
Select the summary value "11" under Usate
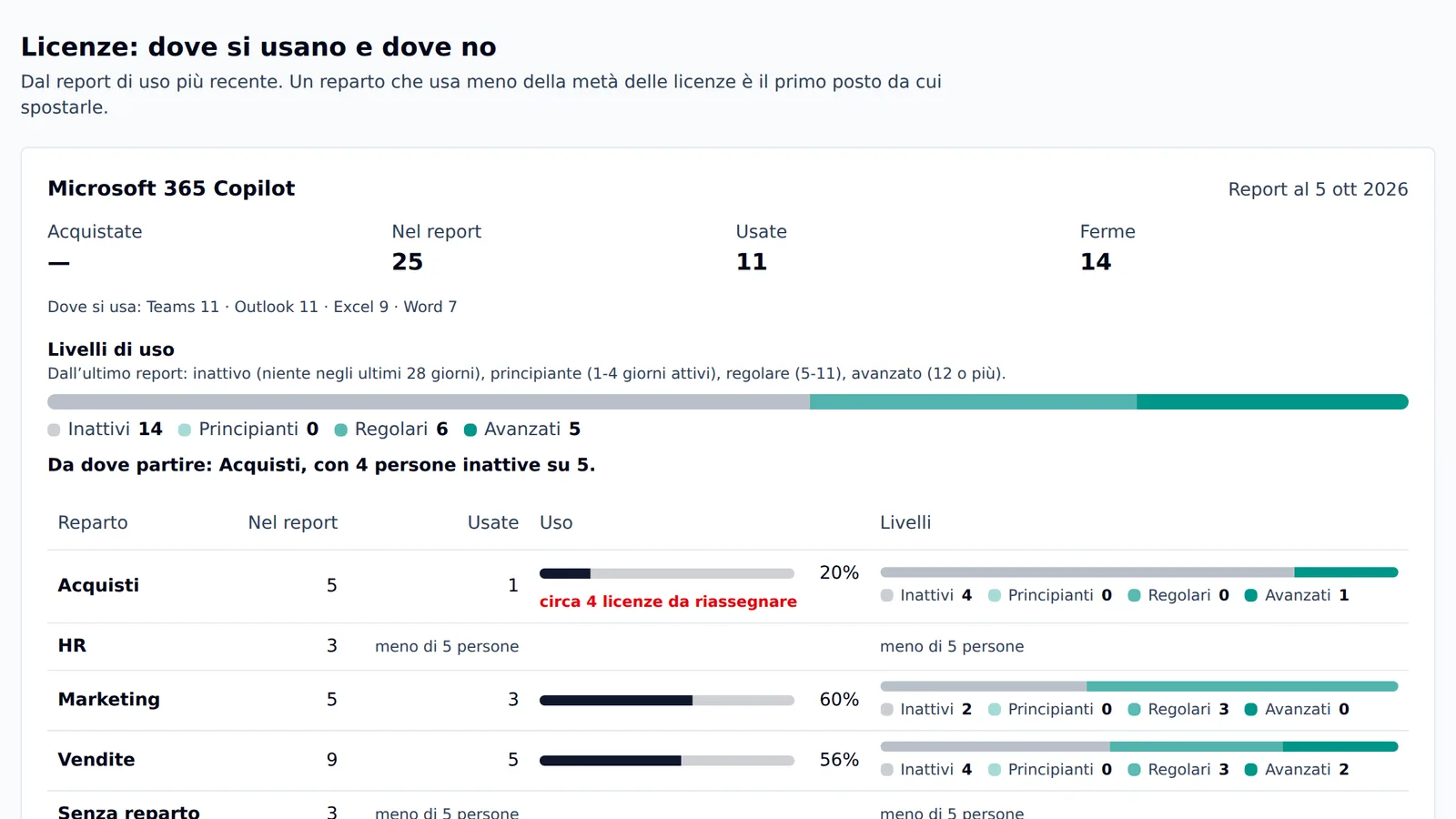click(751, 262)
